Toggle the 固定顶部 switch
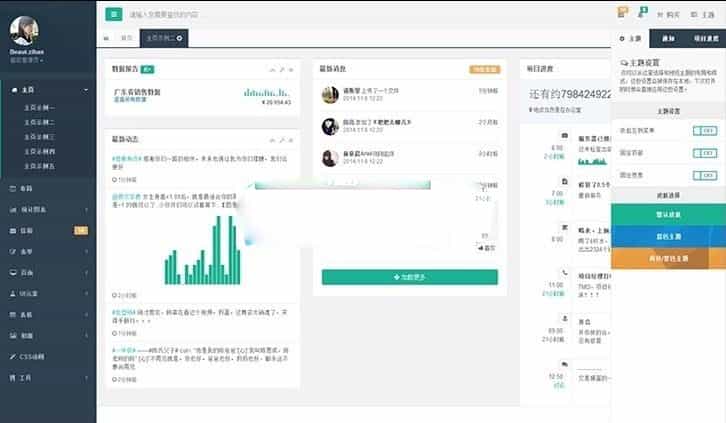The image size is (726, 423). pyautogui.click(x=705, y=153)
